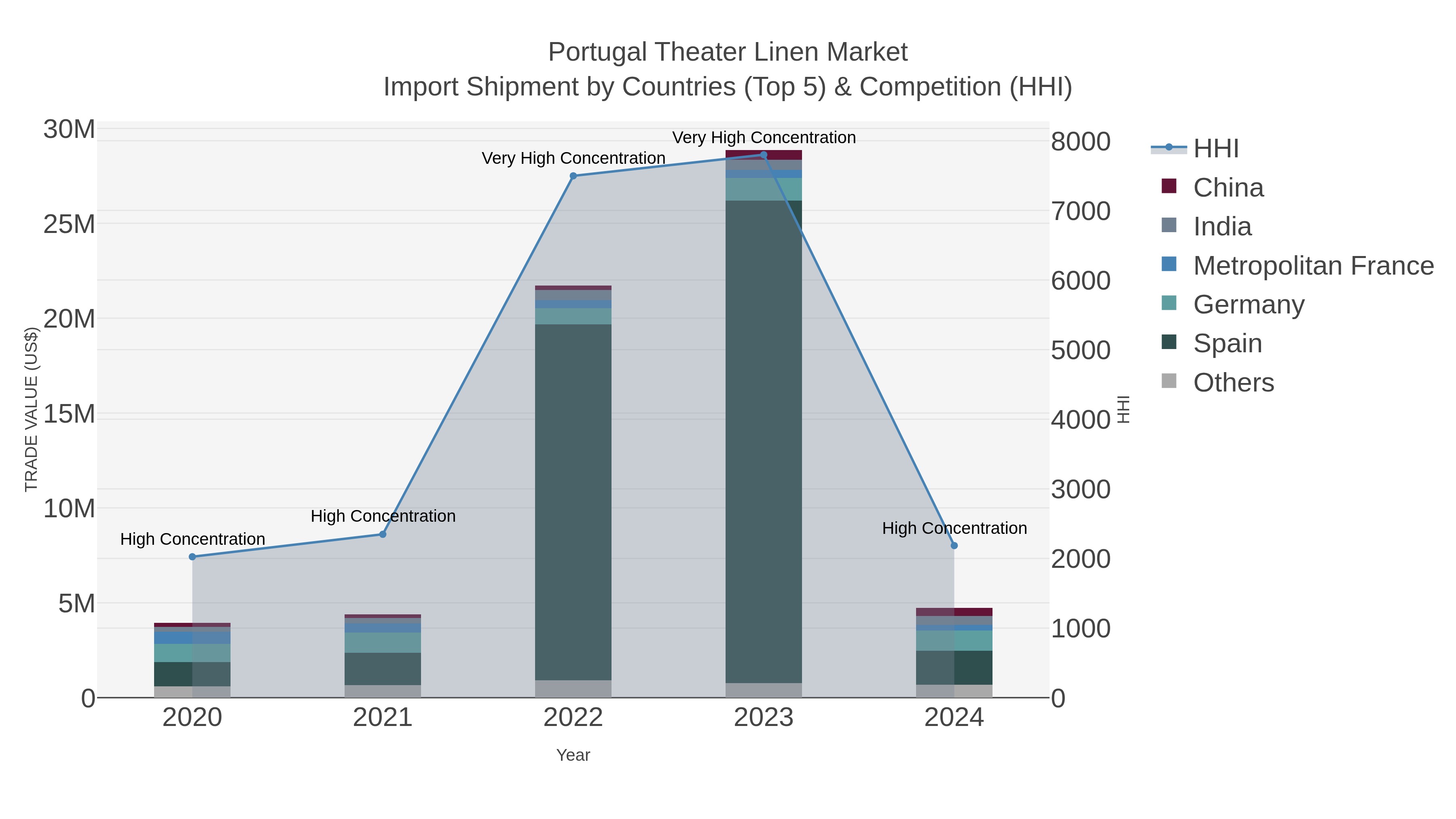
Task: Click the 4000 HHI axis label
Action: click(1081, 419)
